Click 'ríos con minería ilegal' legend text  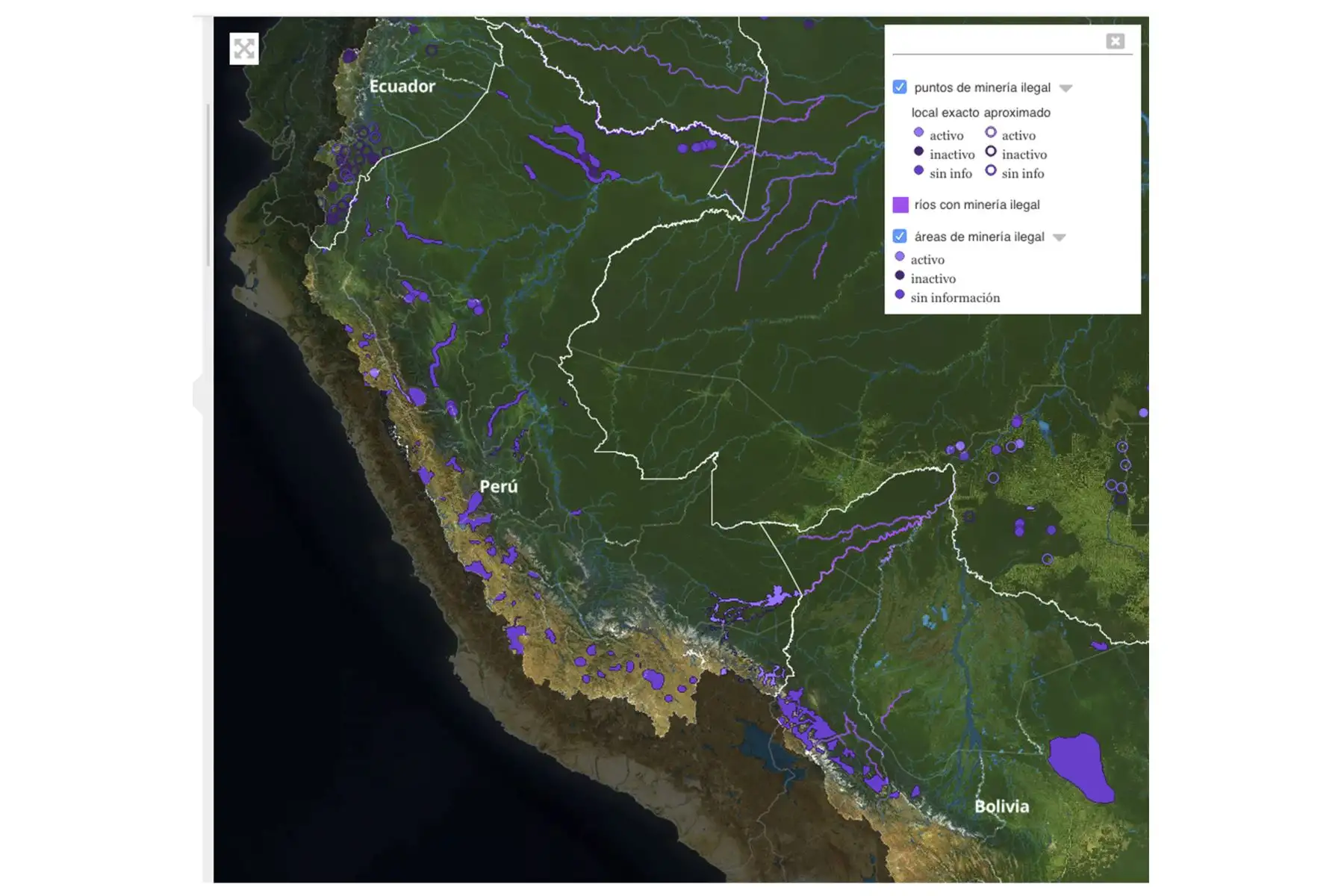pyautogui.click(x=977, y=205)
